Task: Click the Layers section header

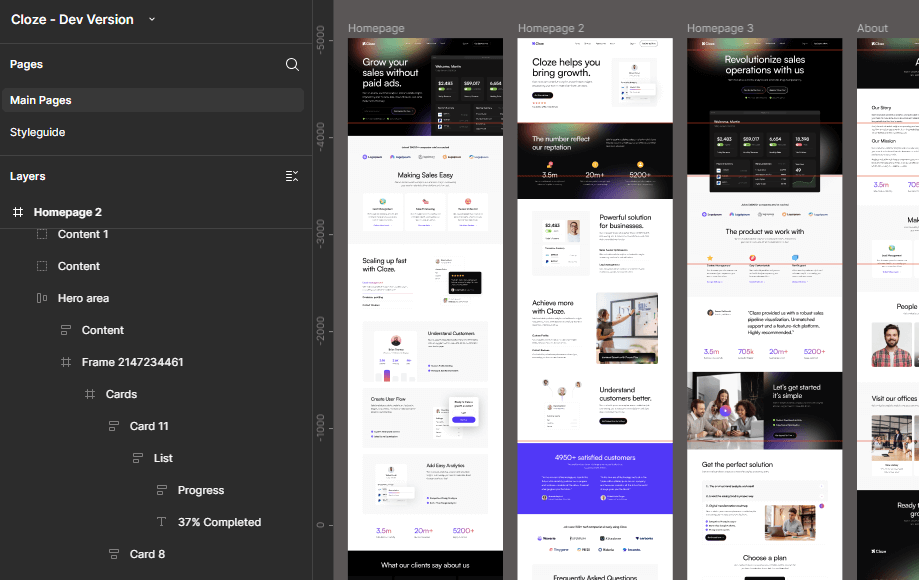Action: click(x=28, y=176)
